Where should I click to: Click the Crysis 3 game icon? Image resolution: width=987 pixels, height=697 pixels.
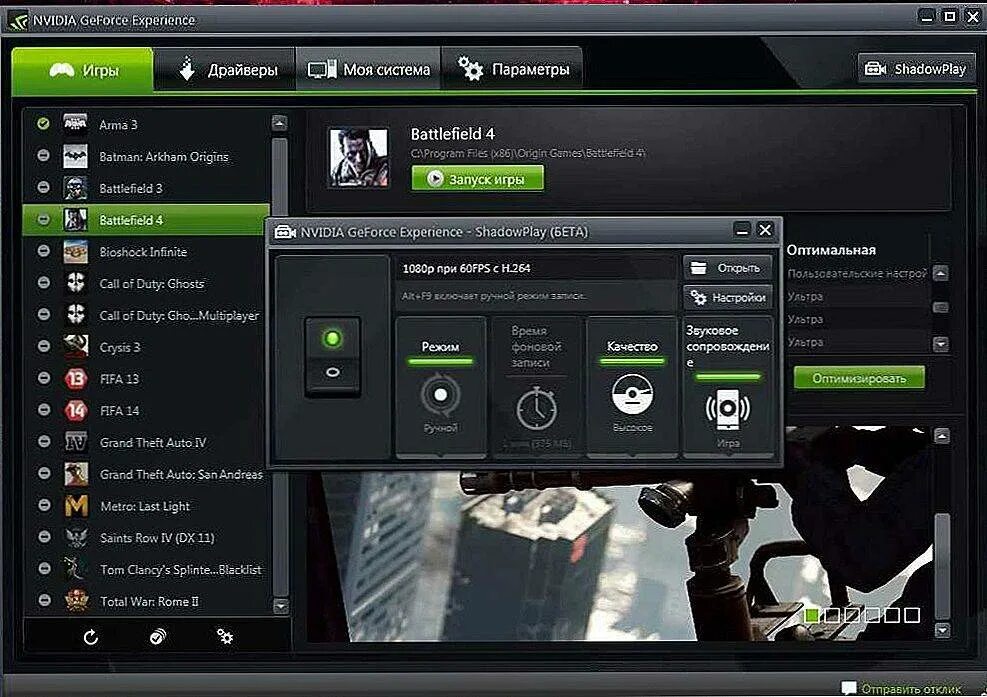coord(76,346)
